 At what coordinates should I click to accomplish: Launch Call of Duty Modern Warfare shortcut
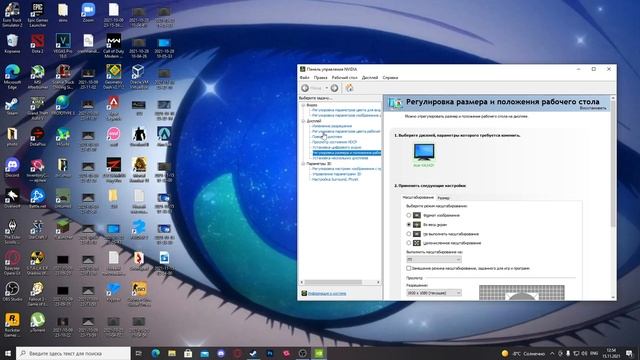coord(113,46)
